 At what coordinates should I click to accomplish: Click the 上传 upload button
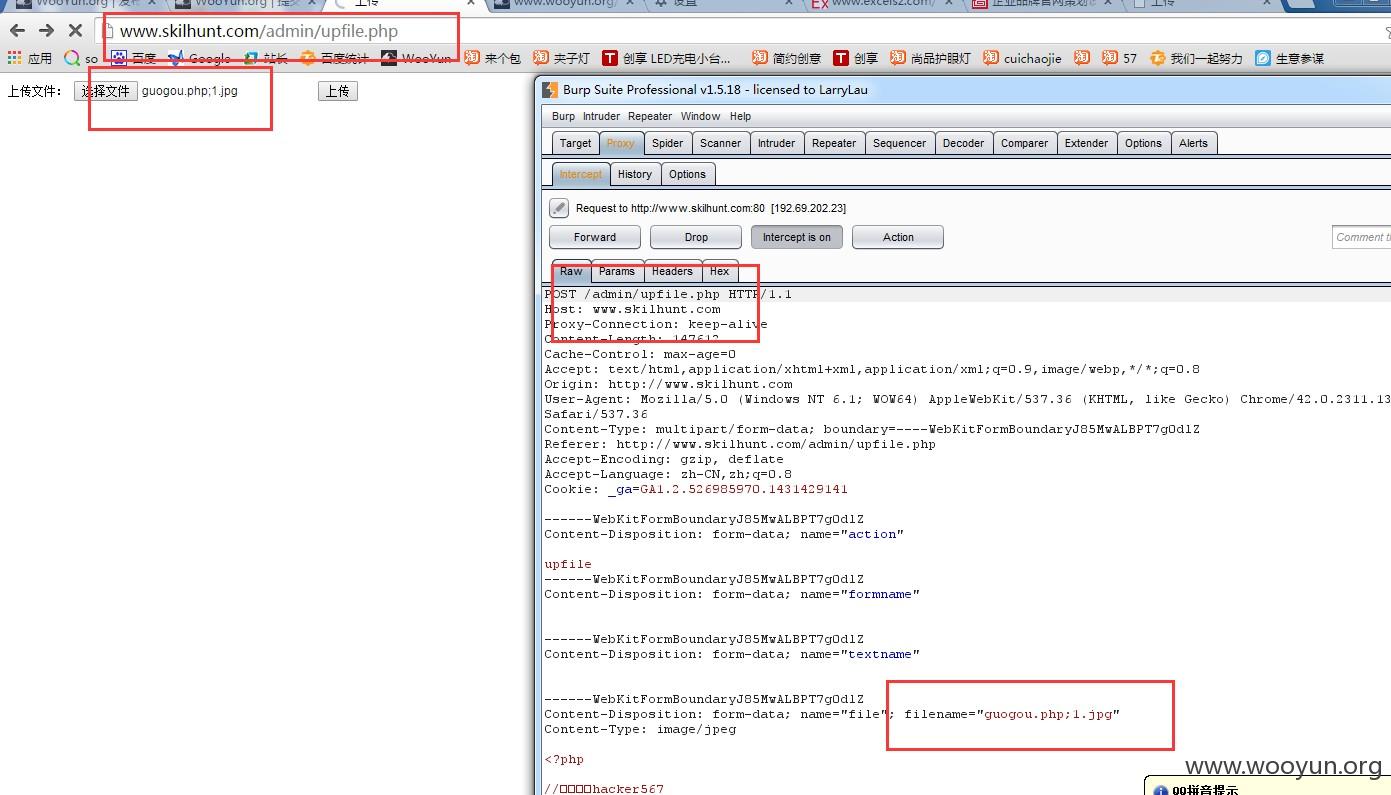[338, 91]
